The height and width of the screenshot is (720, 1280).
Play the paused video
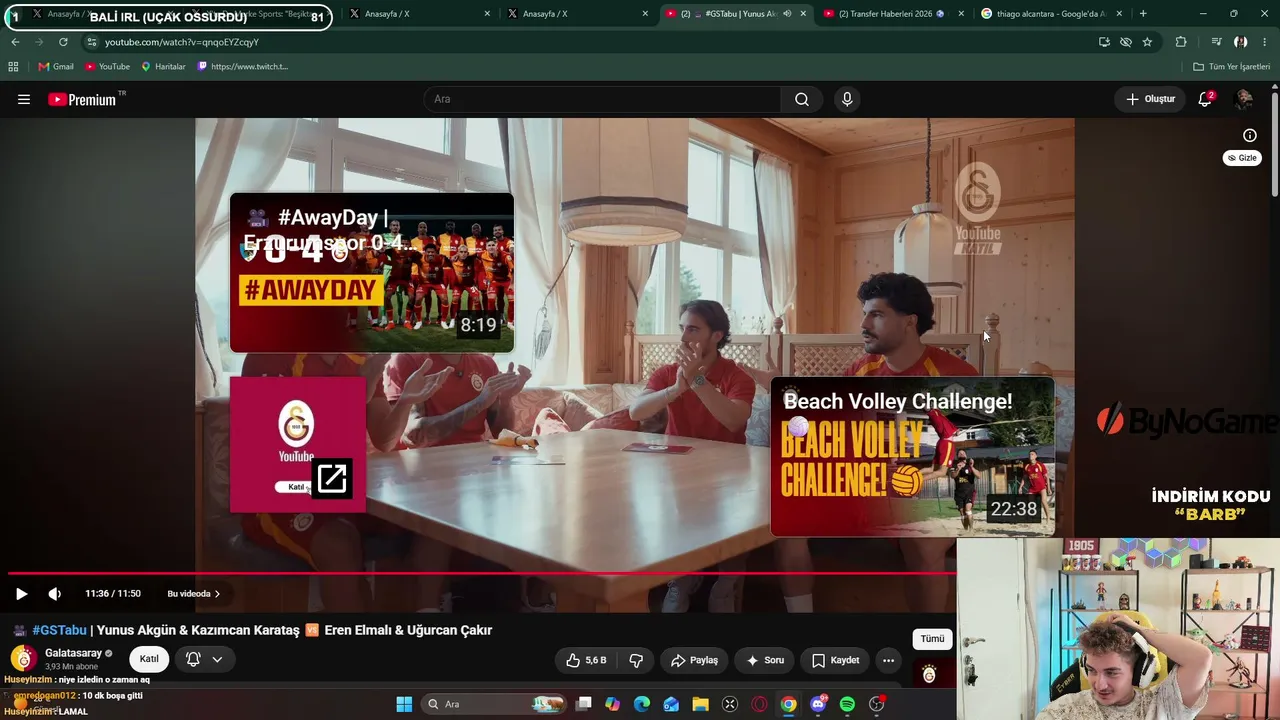pyautogui.click(x=21, y=594)
